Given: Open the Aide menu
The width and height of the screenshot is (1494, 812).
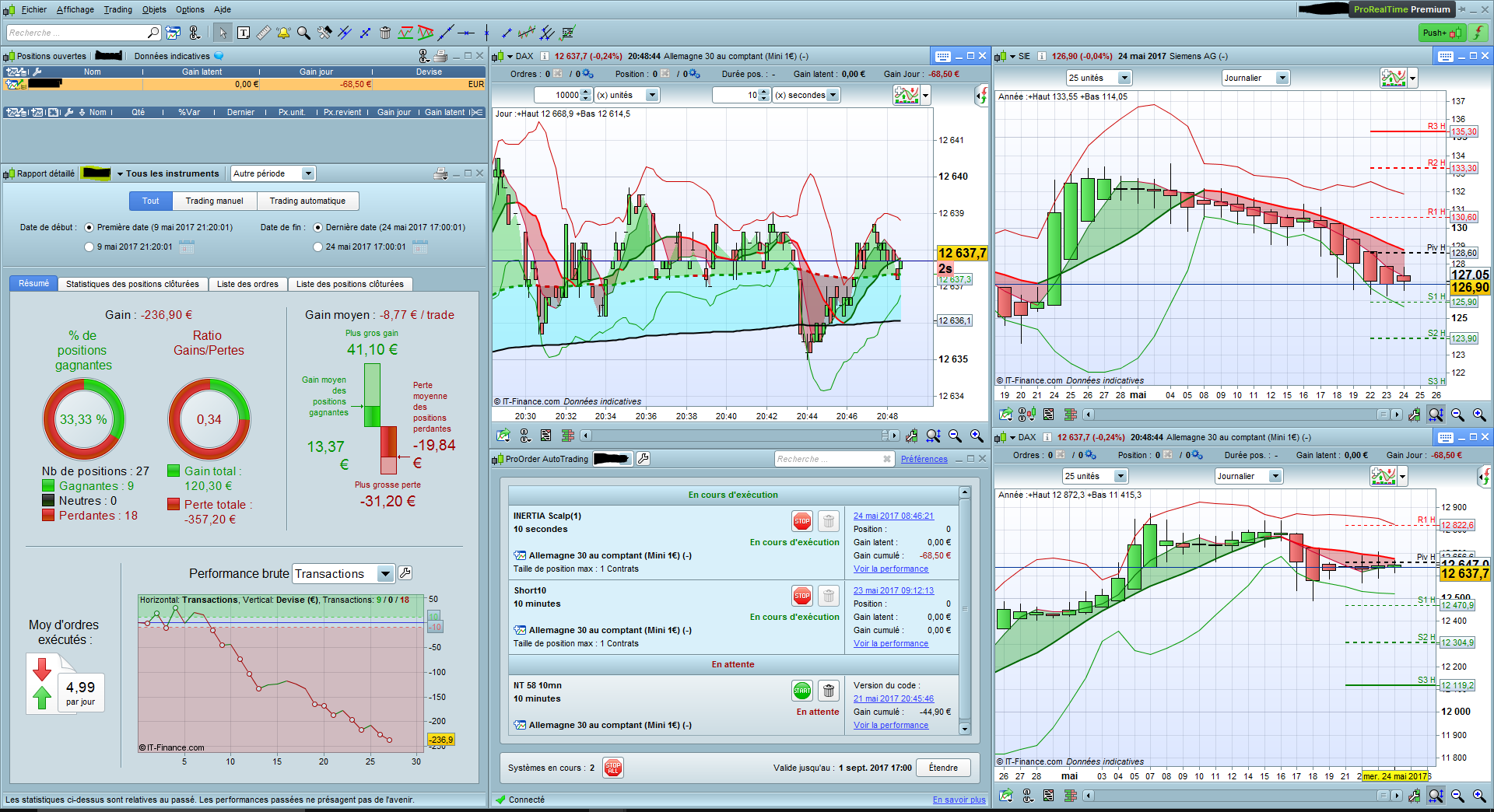Looking at the screenshot, I should [223, 9].
